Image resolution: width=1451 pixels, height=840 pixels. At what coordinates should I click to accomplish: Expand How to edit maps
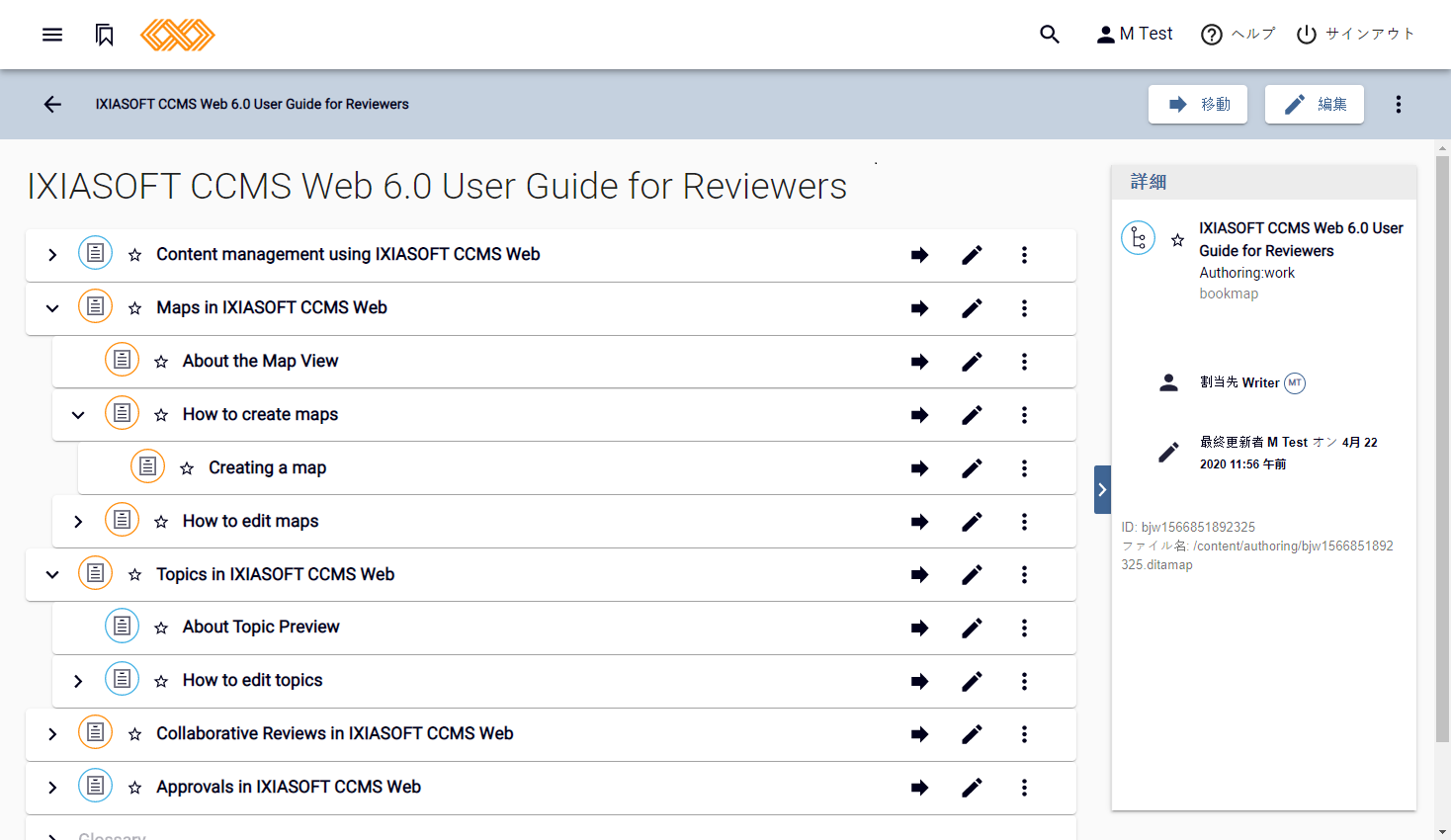[x=78, y=522]
